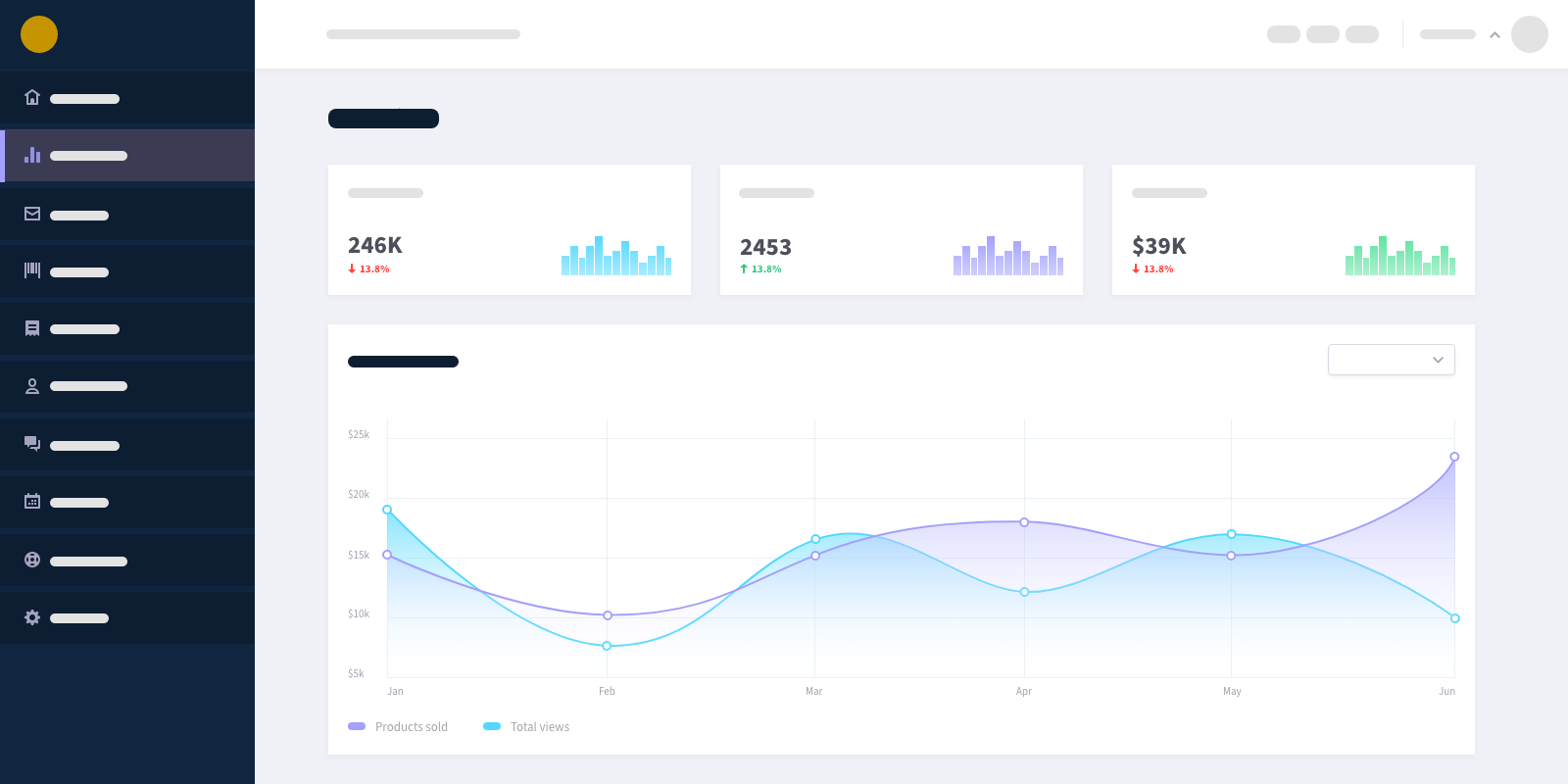Image resolution: width=1568 pixels, height=784 pixels.
Task: Select the Products sold data point for Feb
Action: tap(608, 615)
